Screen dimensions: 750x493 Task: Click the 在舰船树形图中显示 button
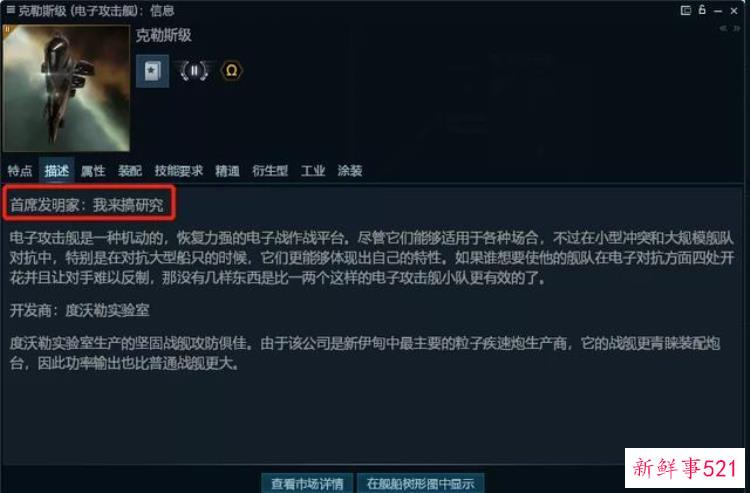point(421,483)
